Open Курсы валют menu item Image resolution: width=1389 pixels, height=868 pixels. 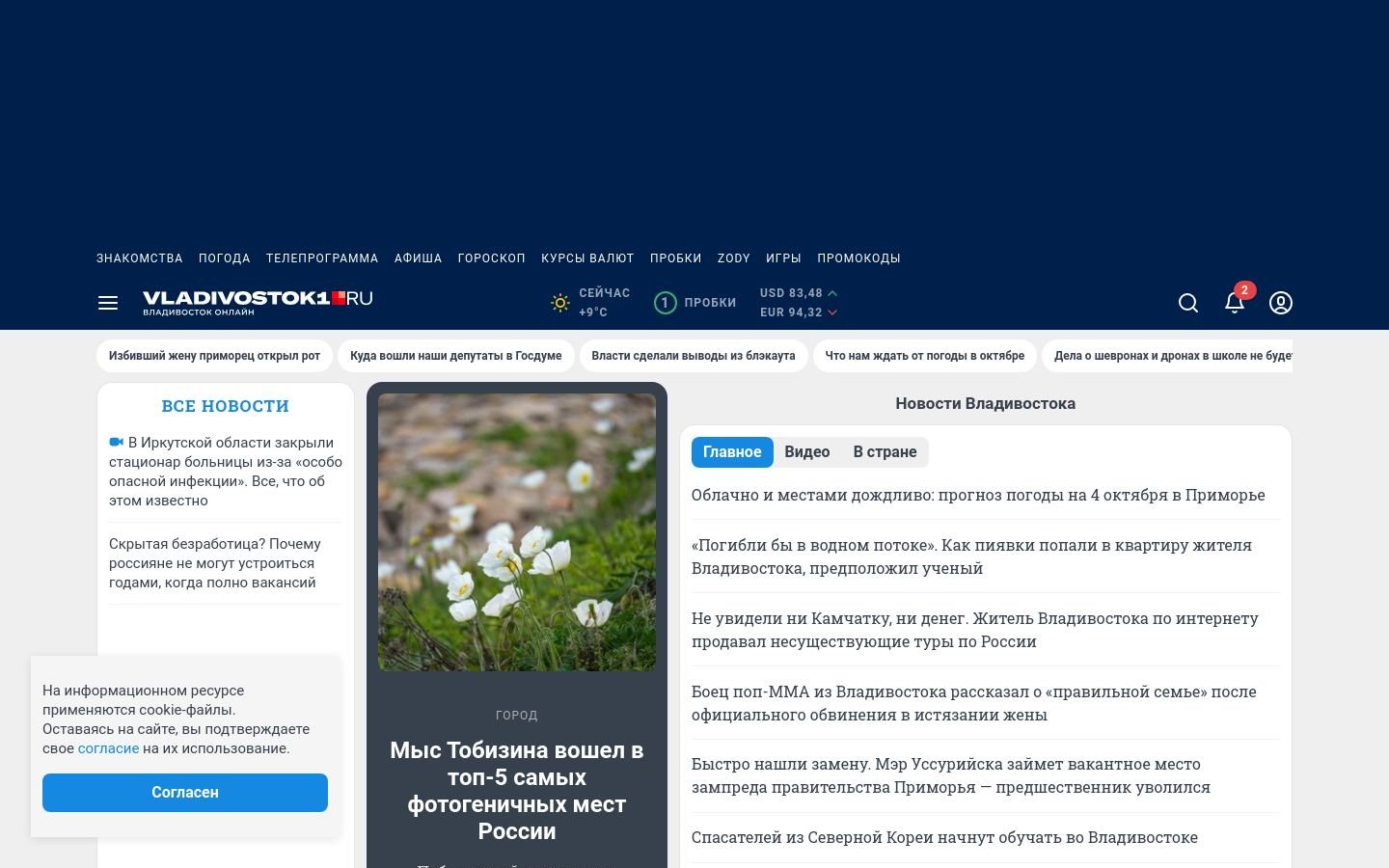[587, 258]
